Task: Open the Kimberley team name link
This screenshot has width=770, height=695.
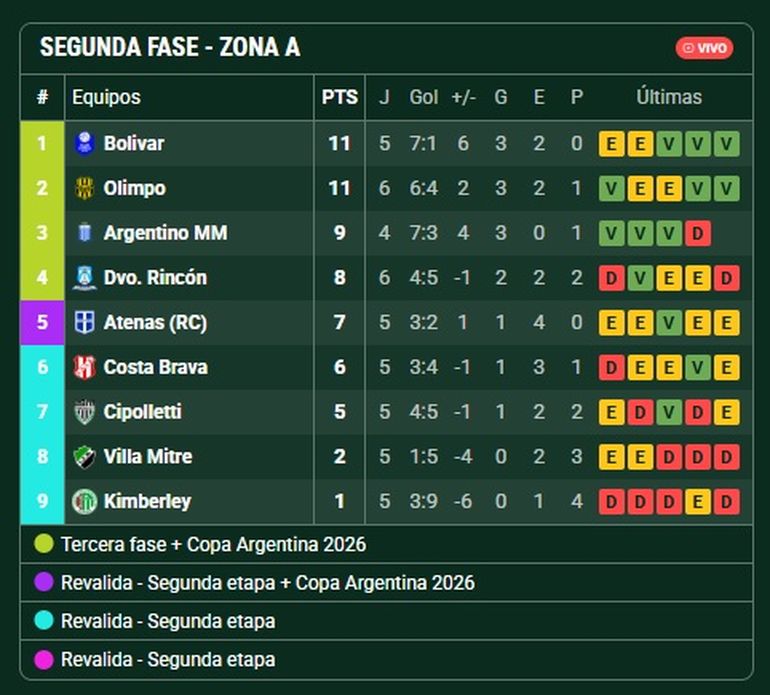Action: tap(147, 501)
